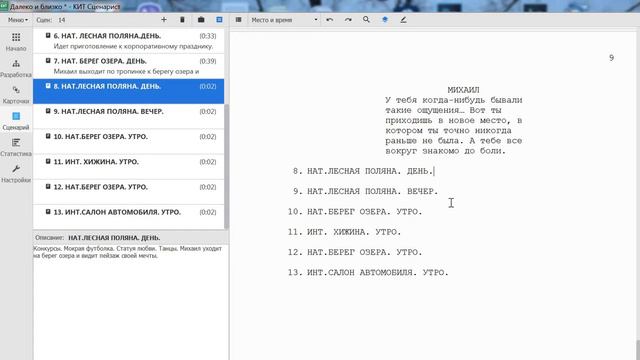Select scene 10. НАТ.БЕРЕГ ОЗЕРА. УТРО.

point(129,142)
